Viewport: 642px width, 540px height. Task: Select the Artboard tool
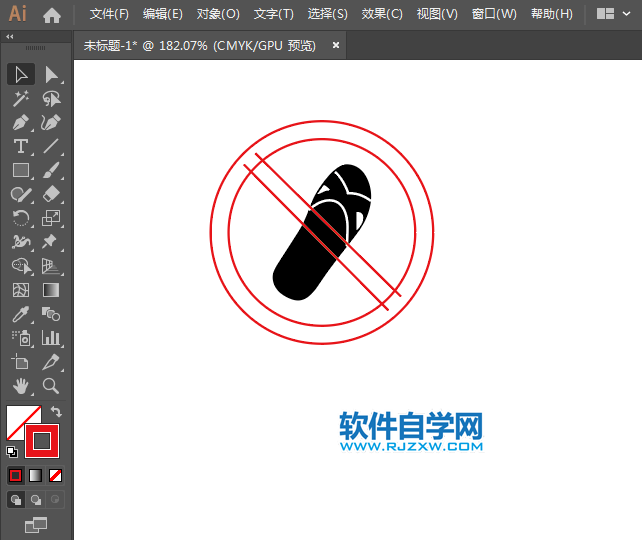(x=21, y=362)
